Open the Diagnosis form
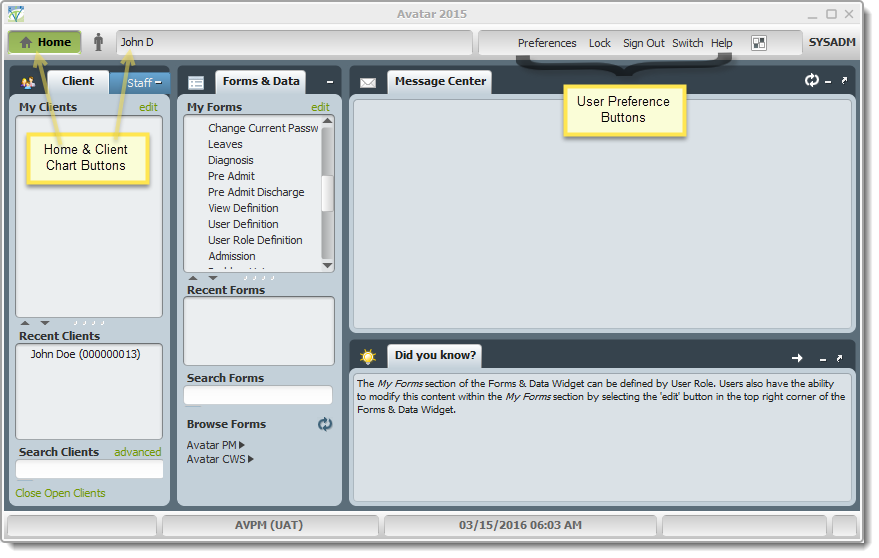879x558 pixels. (230, 160)
